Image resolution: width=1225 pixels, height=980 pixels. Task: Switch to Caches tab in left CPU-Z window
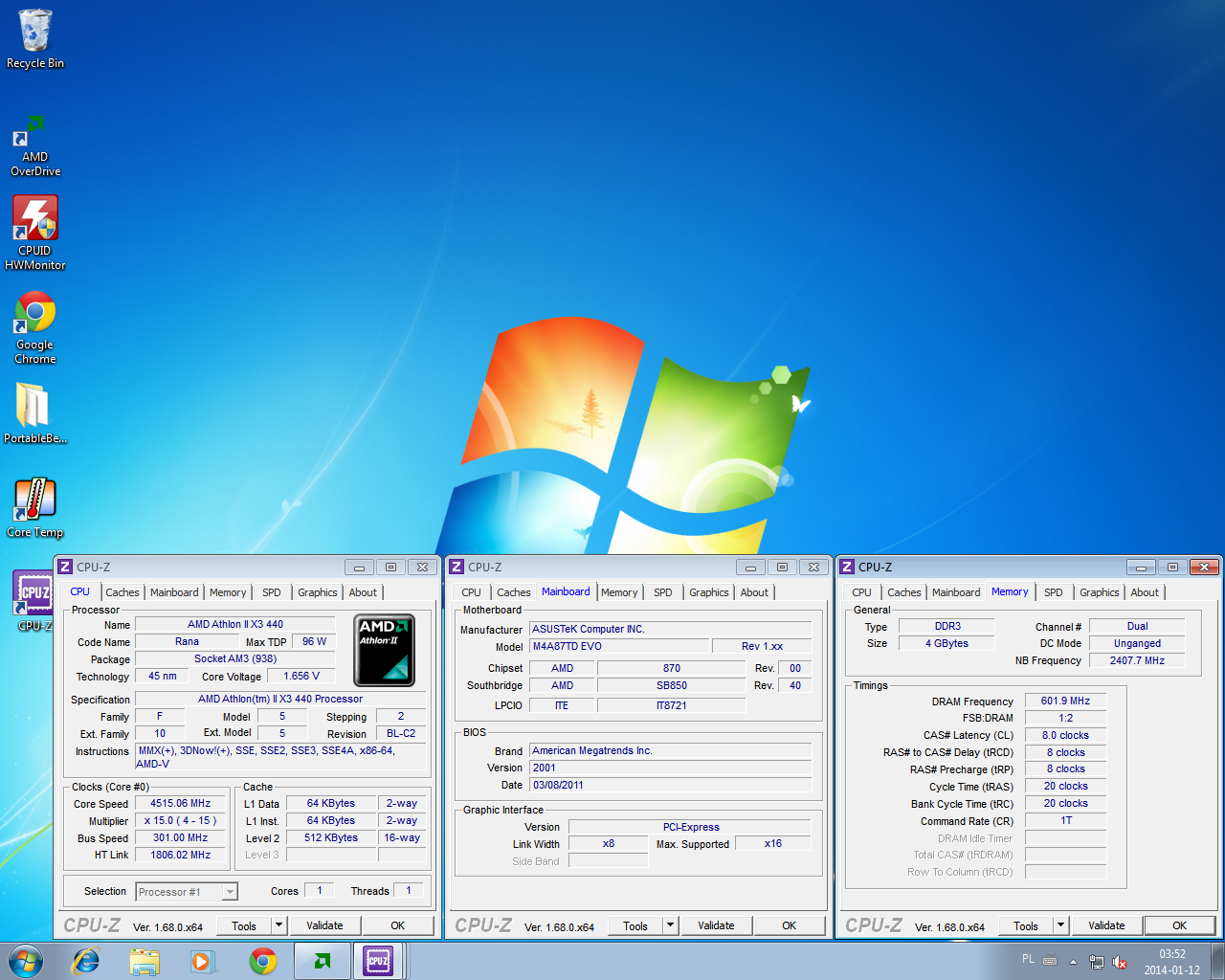click(122, 592)
